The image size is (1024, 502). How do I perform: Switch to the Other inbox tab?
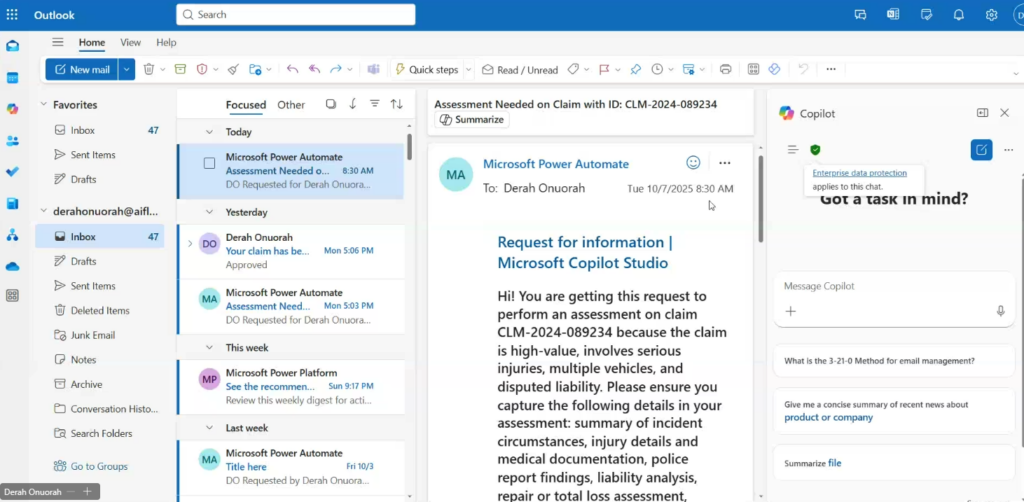[x=291, y=104]
